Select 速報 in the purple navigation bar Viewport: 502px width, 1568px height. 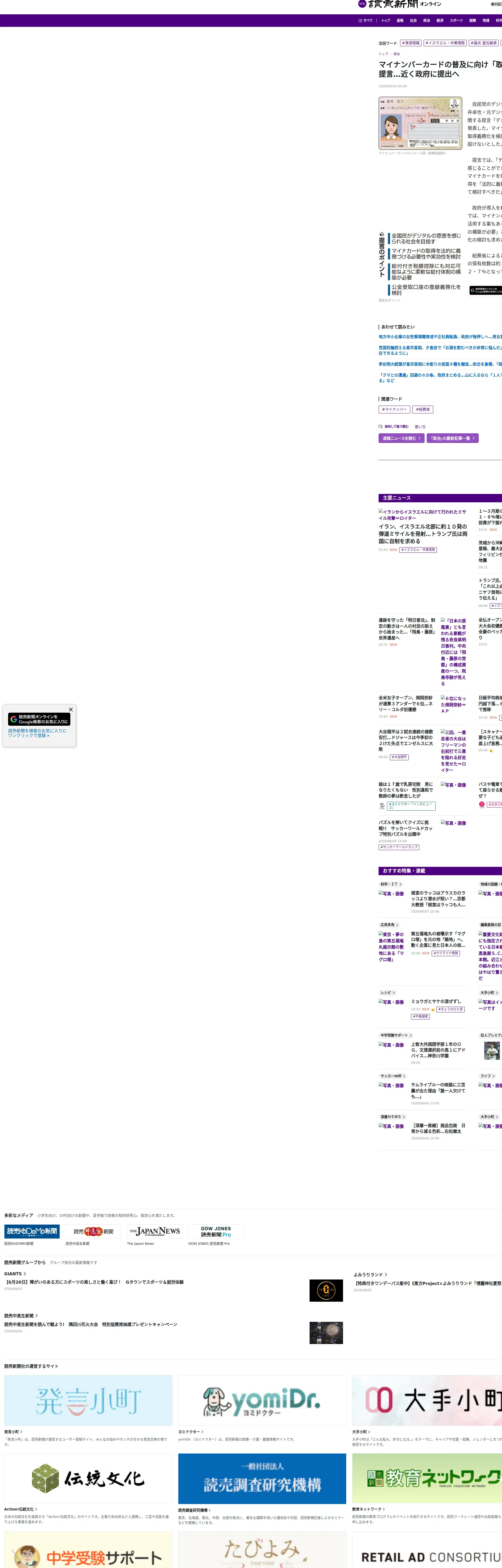pyautogui.click(x=400, y=21)
